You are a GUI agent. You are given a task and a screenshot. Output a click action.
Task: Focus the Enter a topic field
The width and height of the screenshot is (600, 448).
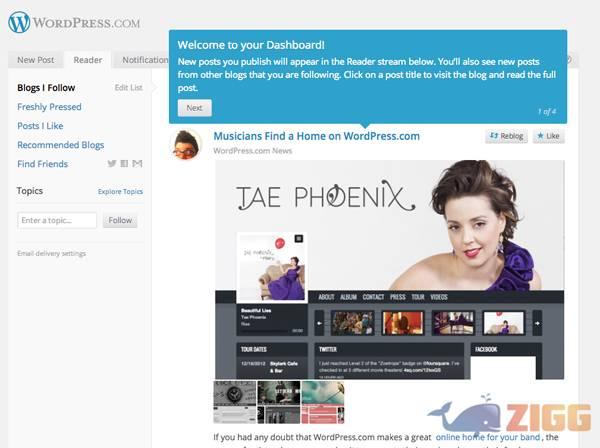pyautogui.click(x=57, y=220)
